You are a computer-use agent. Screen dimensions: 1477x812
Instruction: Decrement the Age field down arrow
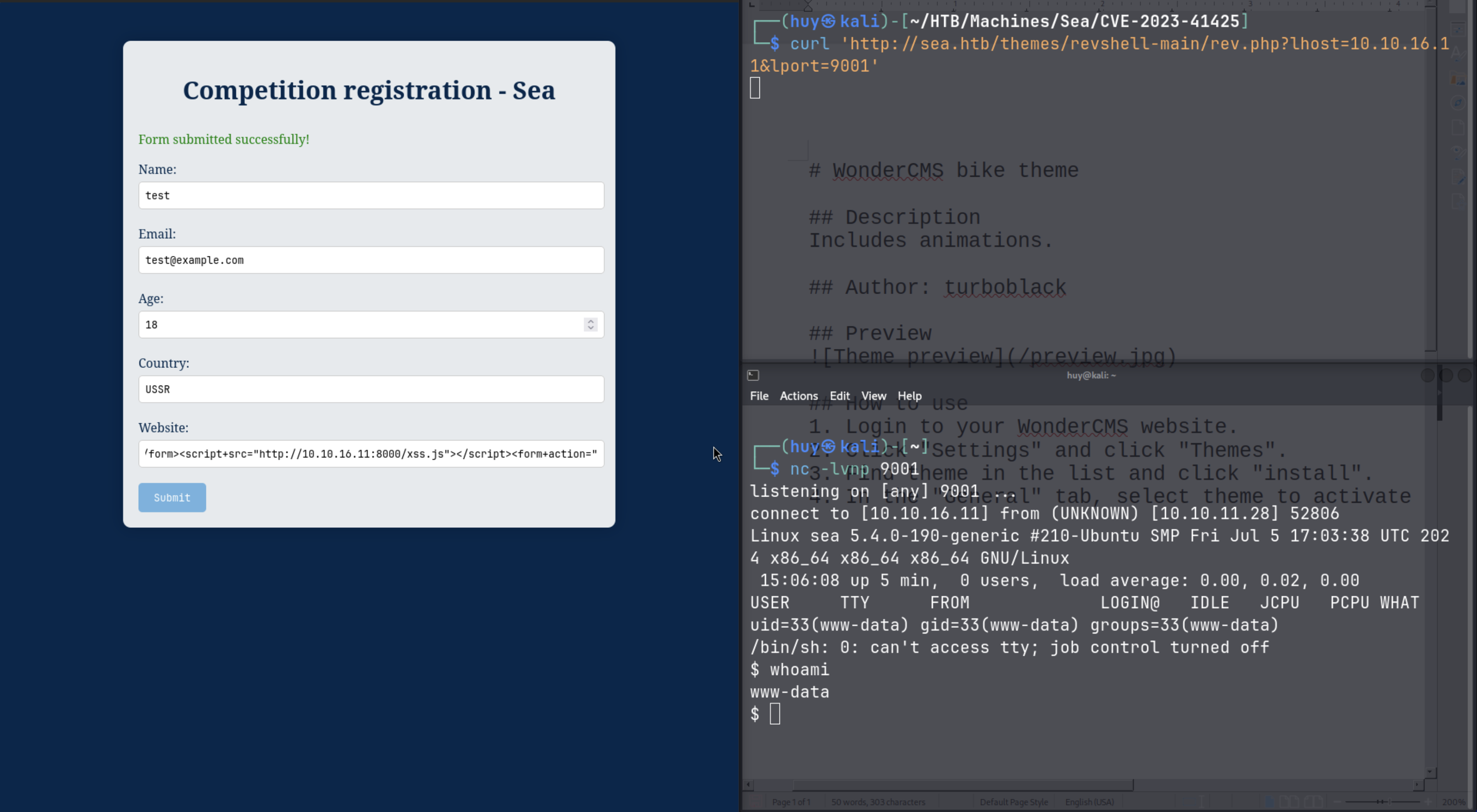(590, 328)
